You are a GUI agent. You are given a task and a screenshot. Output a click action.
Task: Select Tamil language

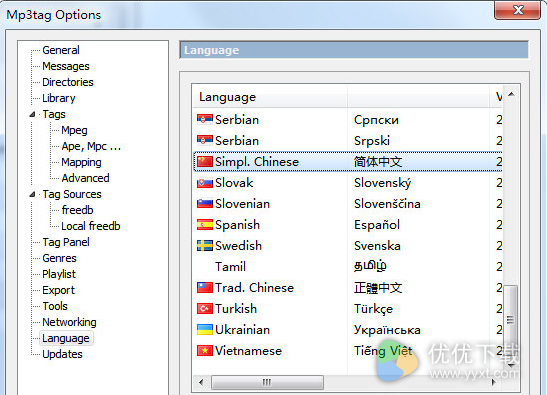(347, 267)
